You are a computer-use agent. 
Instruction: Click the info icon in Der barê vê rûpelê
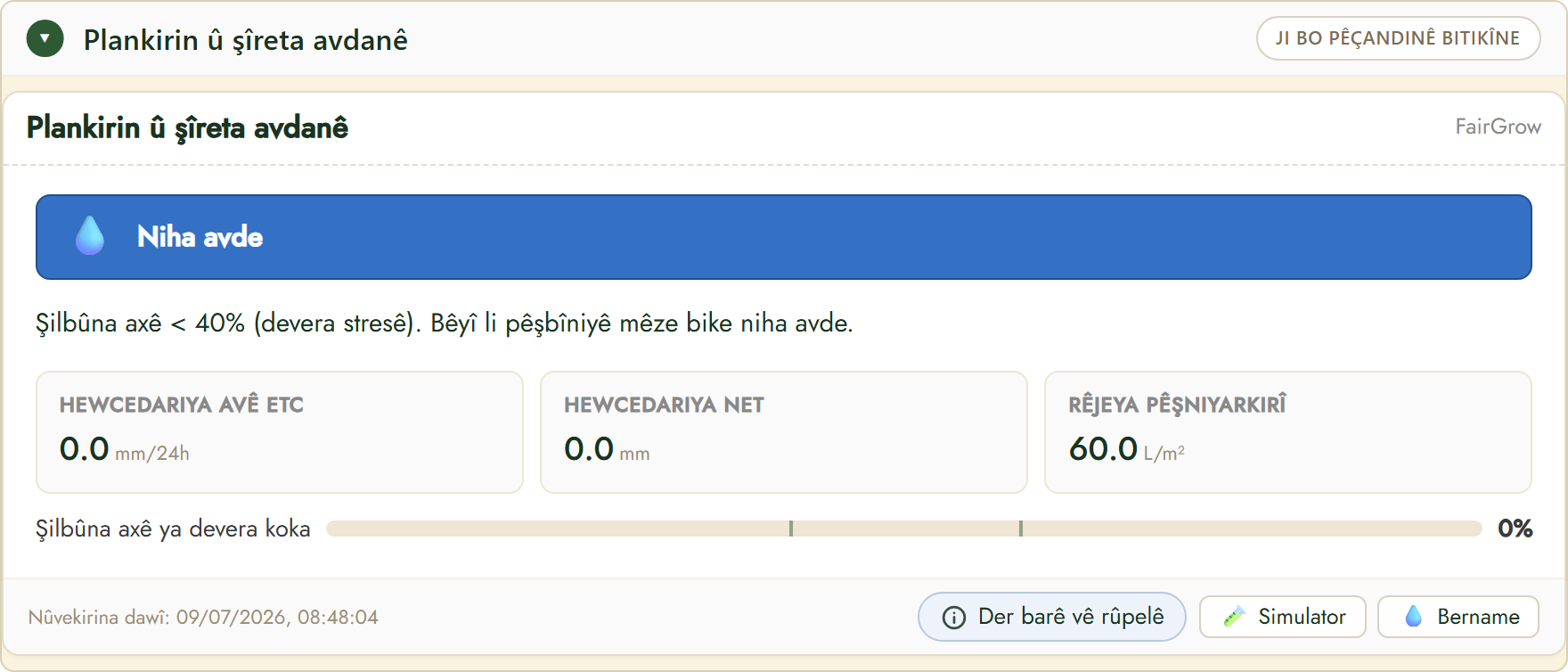(x=953, y=618)
